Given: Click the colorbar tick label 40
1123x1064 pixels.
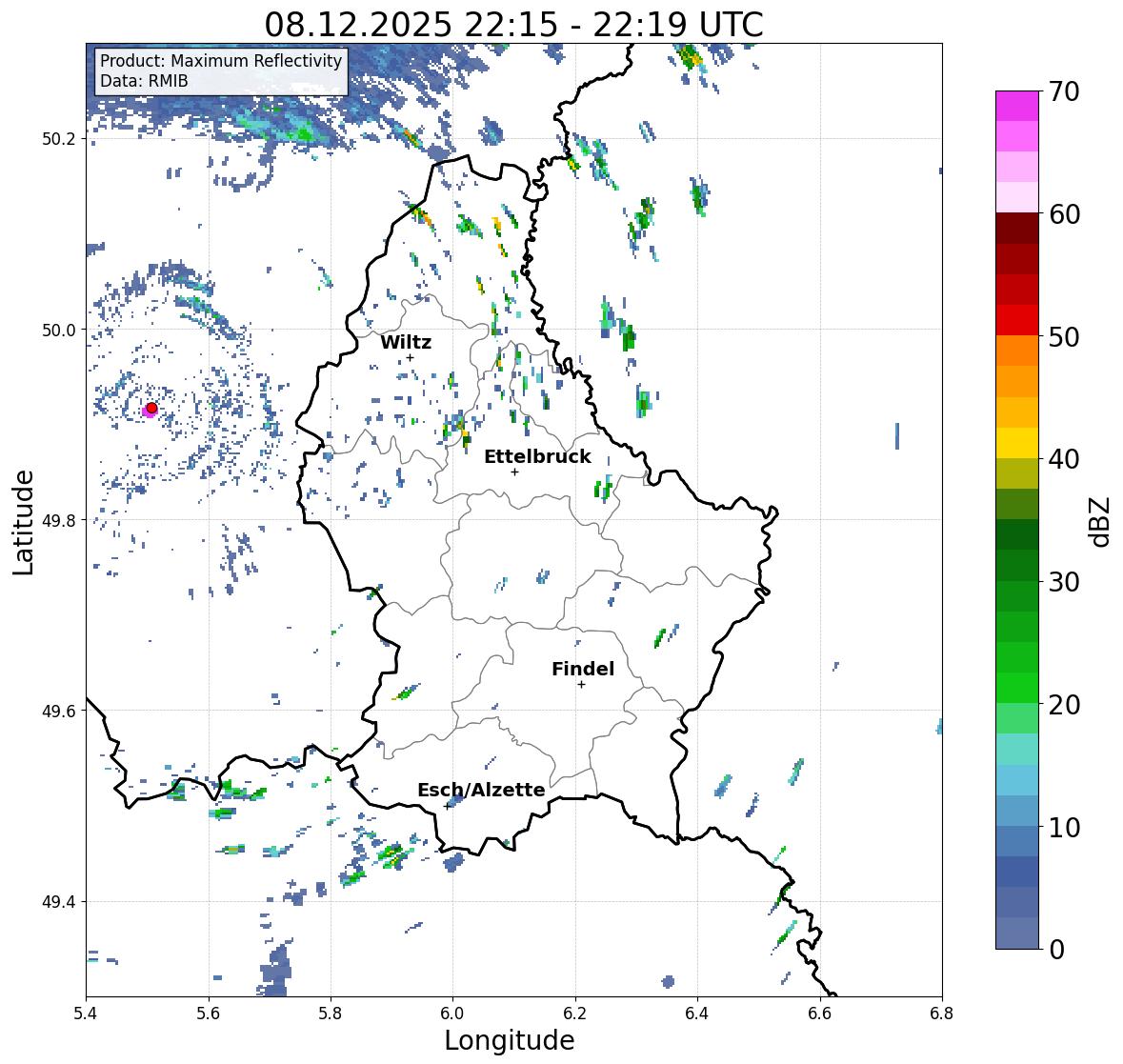Looking at the screenshot, I should (x=1064, y=459).
